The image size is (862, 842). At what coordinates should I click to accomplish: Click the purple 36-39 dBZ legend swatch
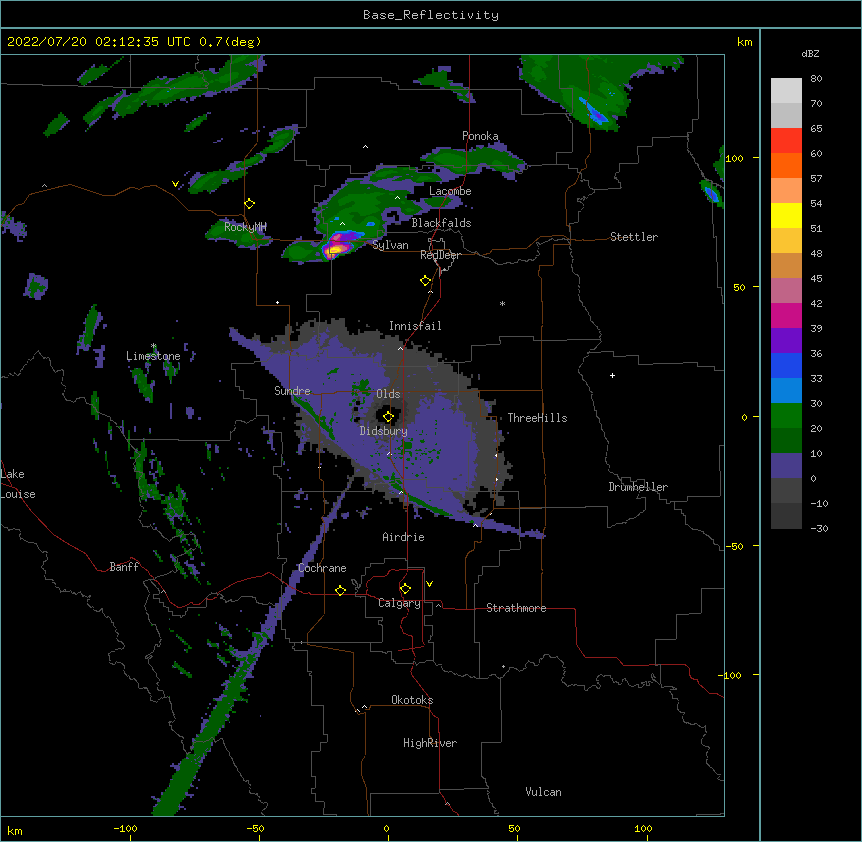[x=786, y=340]
